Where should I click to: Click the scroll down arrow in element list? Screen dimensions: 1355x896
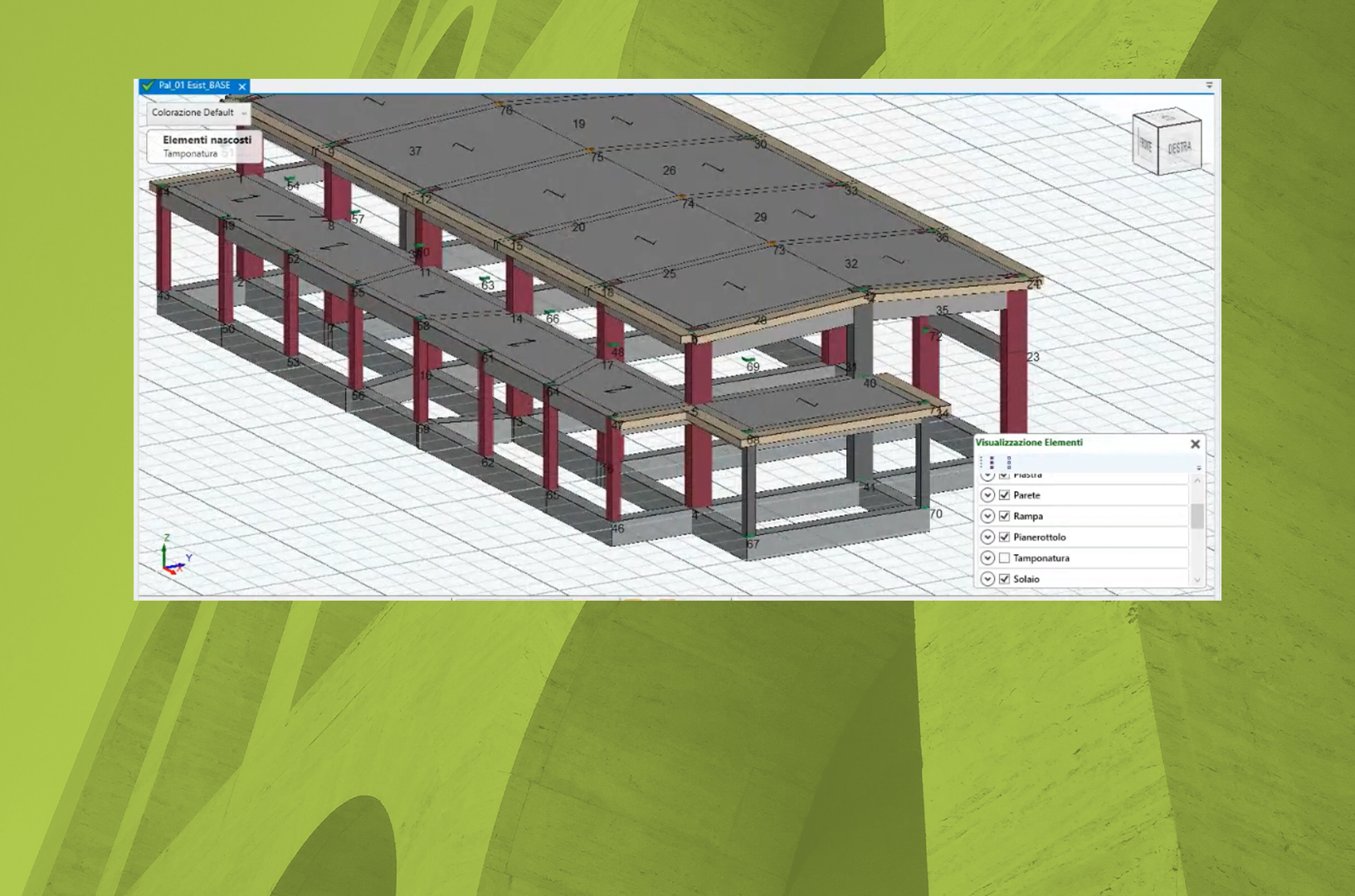pyautogui.click(x=1197, y=580)
